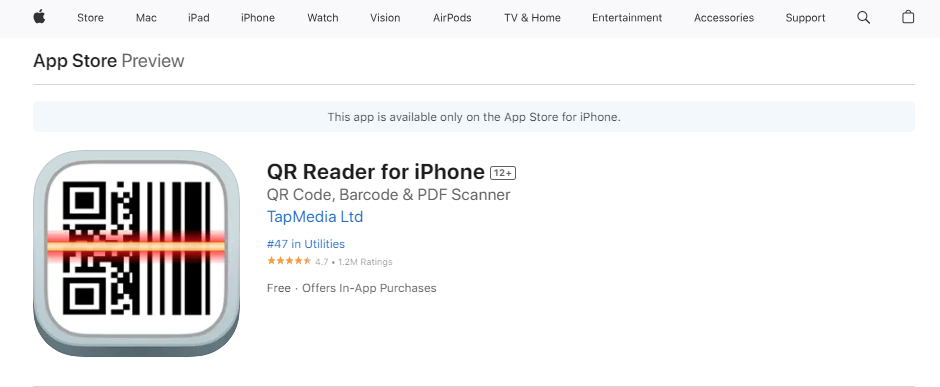Select Entertainment in the nav bar
The image size is (940, 387).
627,18
